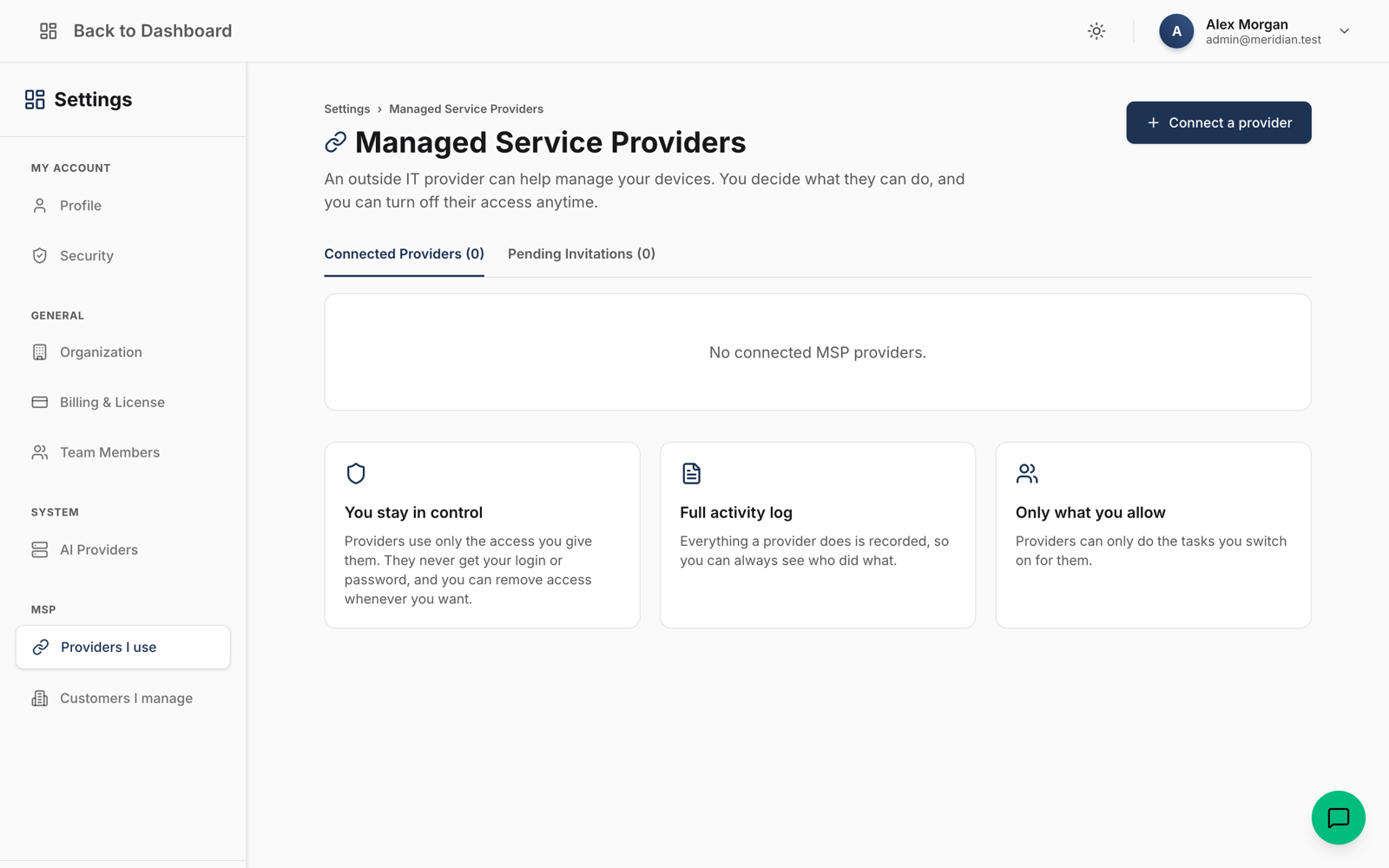Switch to Pending Invitations (0) tab
The image size is (1389, 868).
[x=582, y=254]
